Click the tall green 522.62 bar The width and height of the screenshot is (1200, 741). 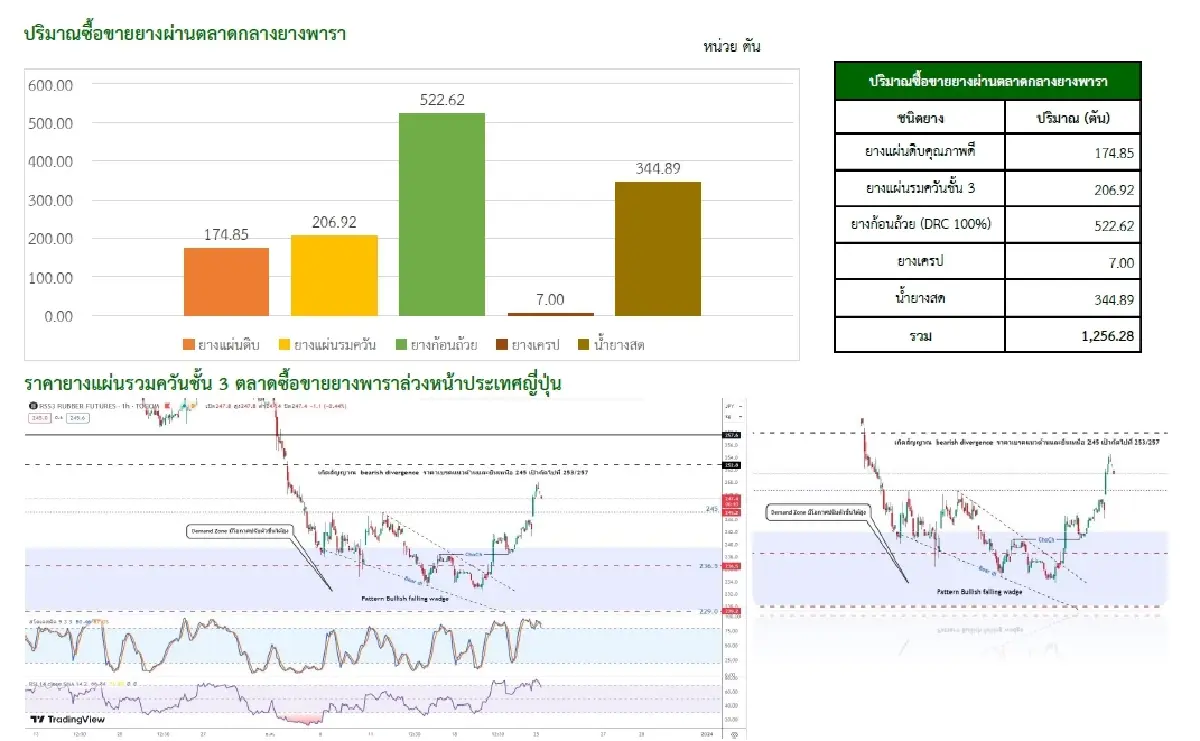(x=442, y=215)
